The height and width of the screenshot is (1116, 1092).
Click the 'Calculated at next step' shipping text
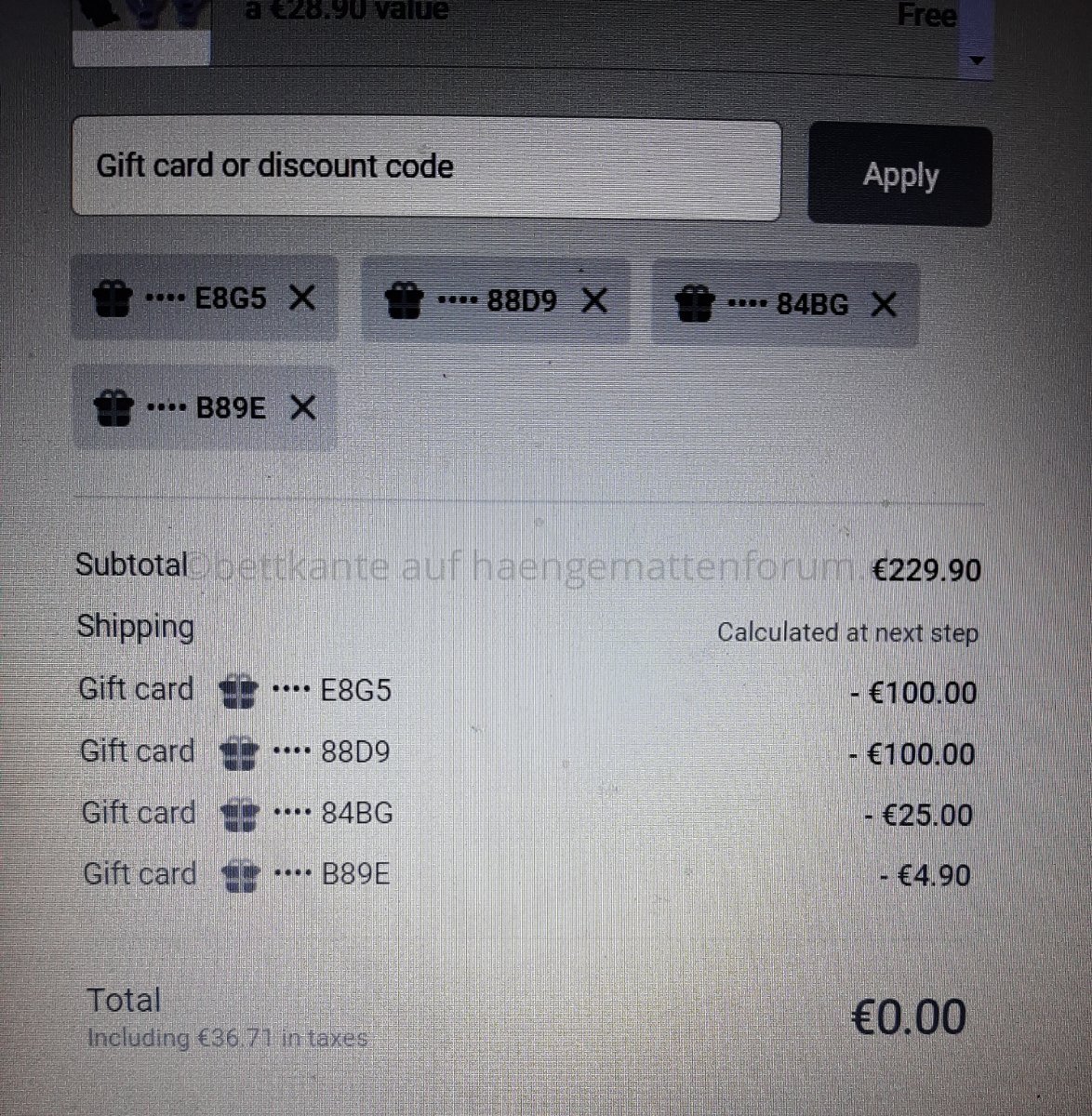pyautogui.click(x=847, y=633)
